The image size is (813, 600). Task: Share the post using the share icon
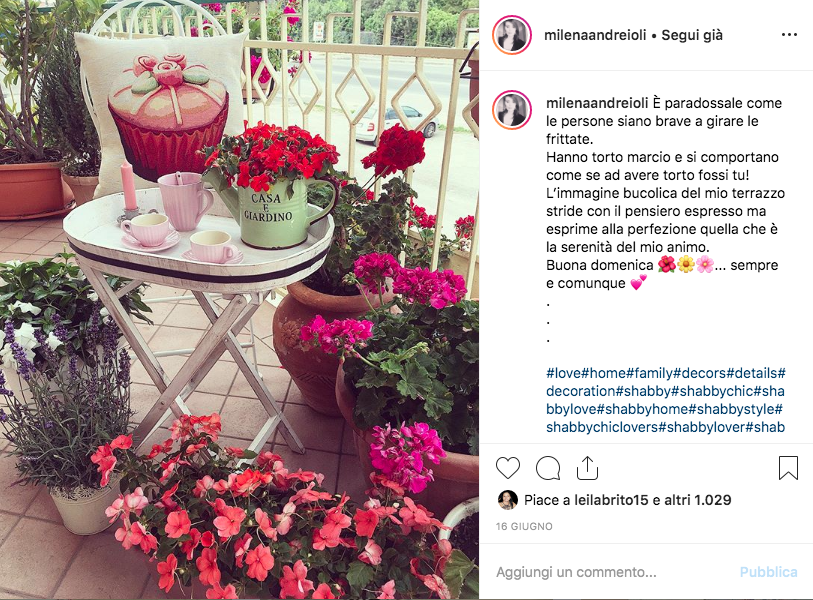587,468
